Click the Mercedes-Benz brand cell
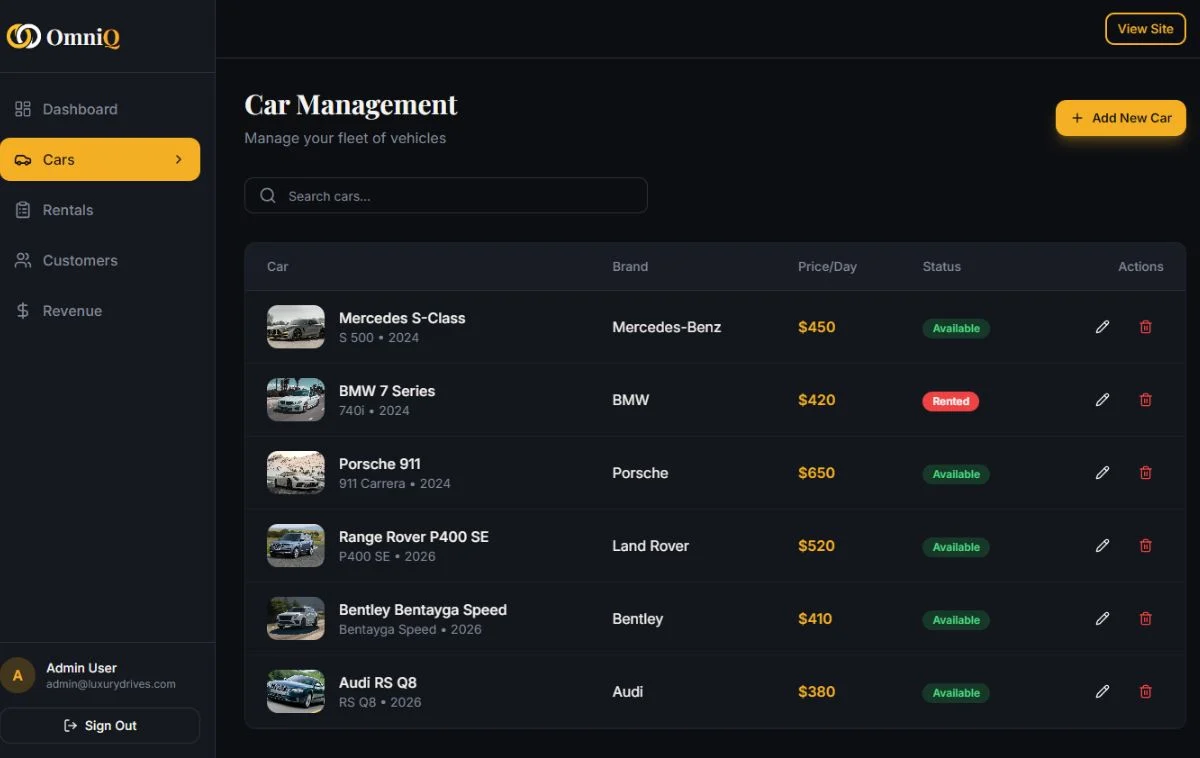 click(x=667, y=327)
